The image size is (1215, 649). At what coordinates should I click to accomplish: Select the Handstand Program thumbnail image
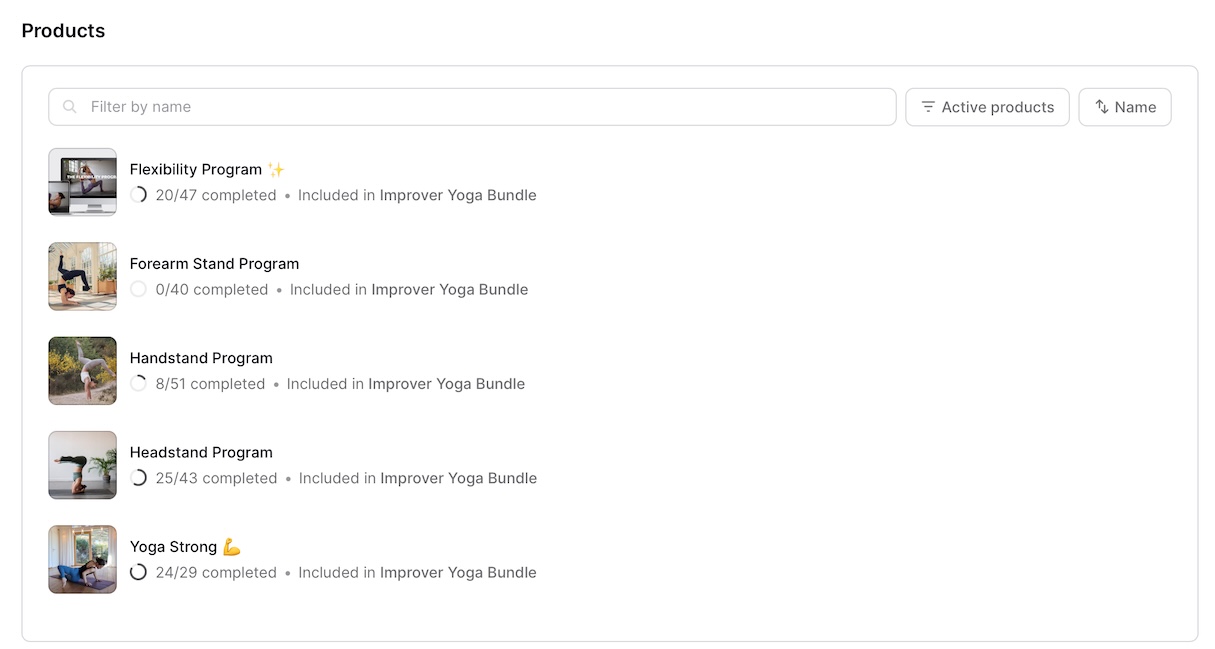click(83, 370)
